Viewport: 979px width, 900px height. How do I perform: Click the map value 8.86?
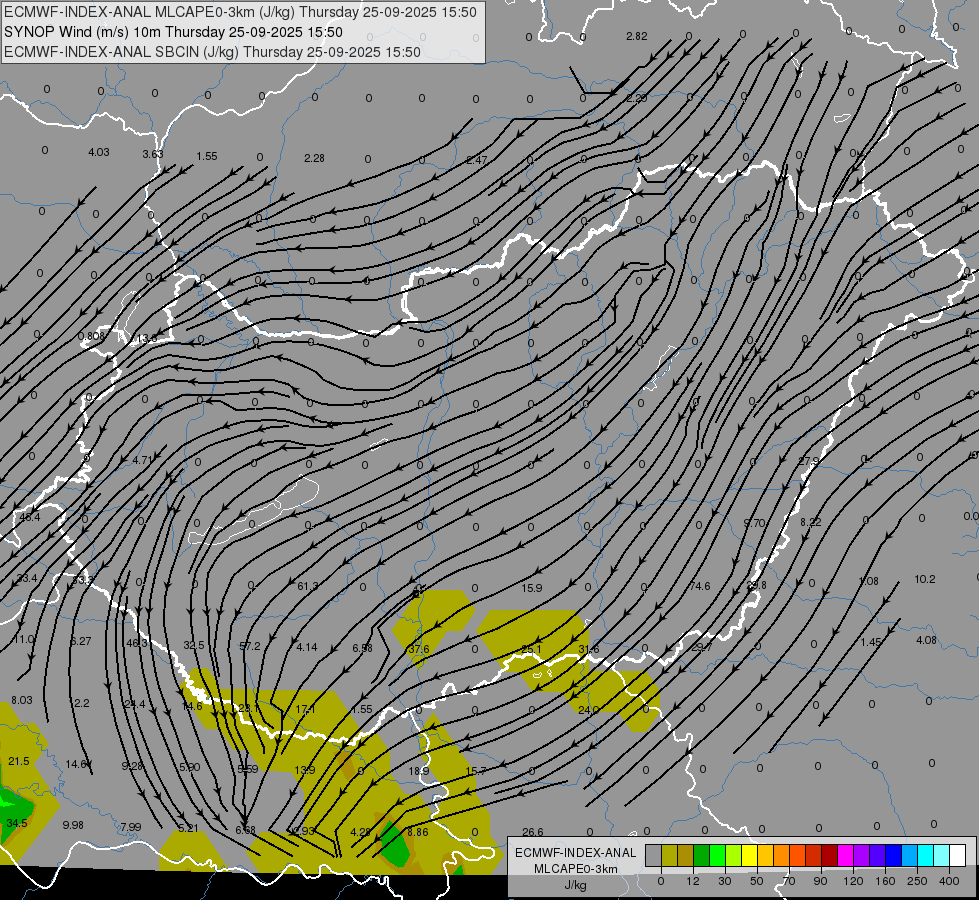418,832
